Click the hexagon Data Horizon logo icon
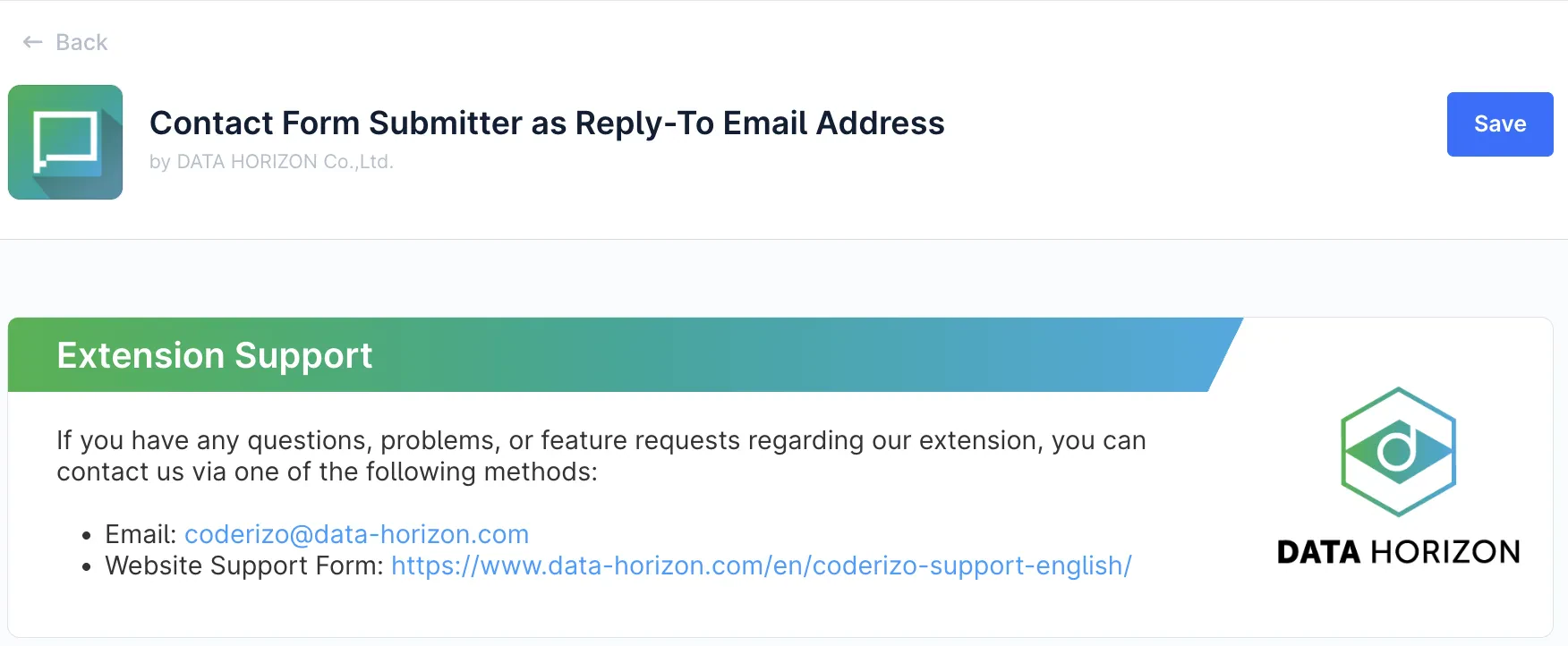 (1398, 451)
